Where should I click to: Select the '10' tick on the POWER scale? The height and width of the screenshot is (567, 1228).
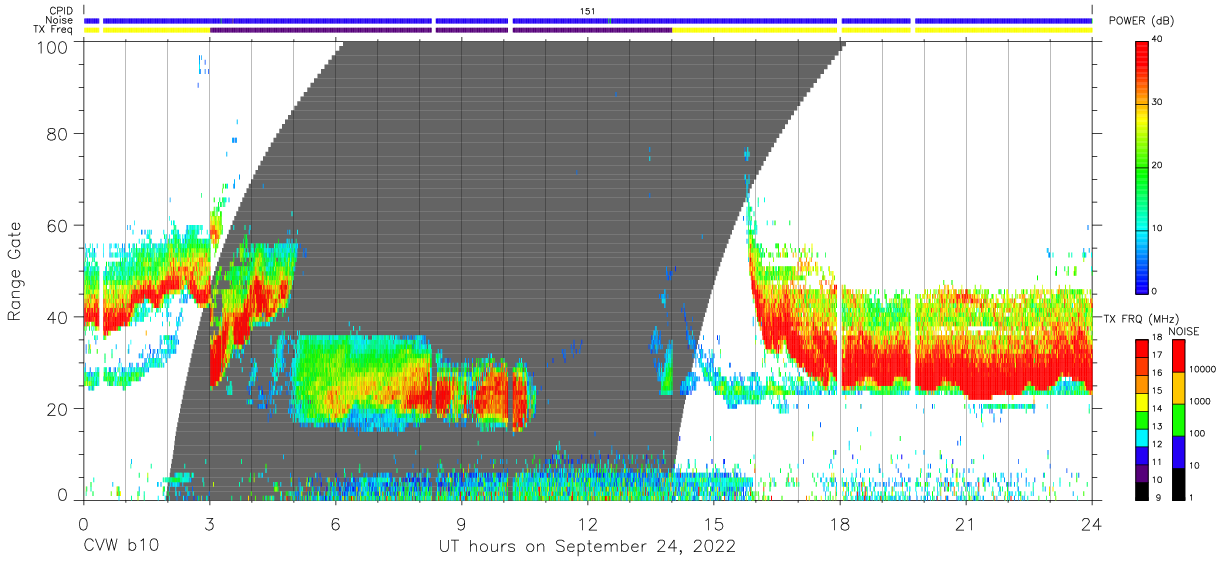point(1158,228)
